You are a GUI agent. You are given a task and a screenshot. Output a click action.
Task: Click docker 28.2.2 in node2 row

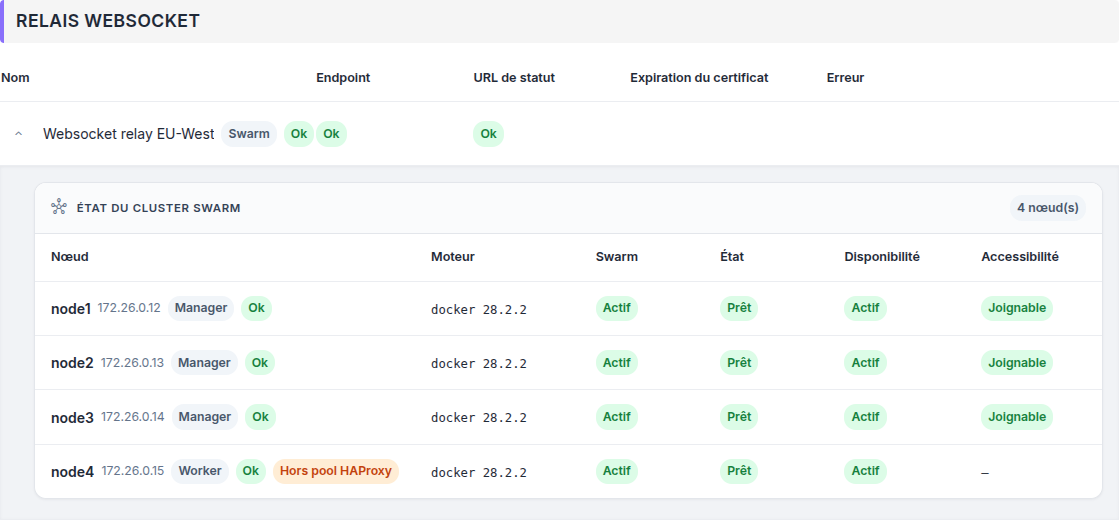point(479,364)
